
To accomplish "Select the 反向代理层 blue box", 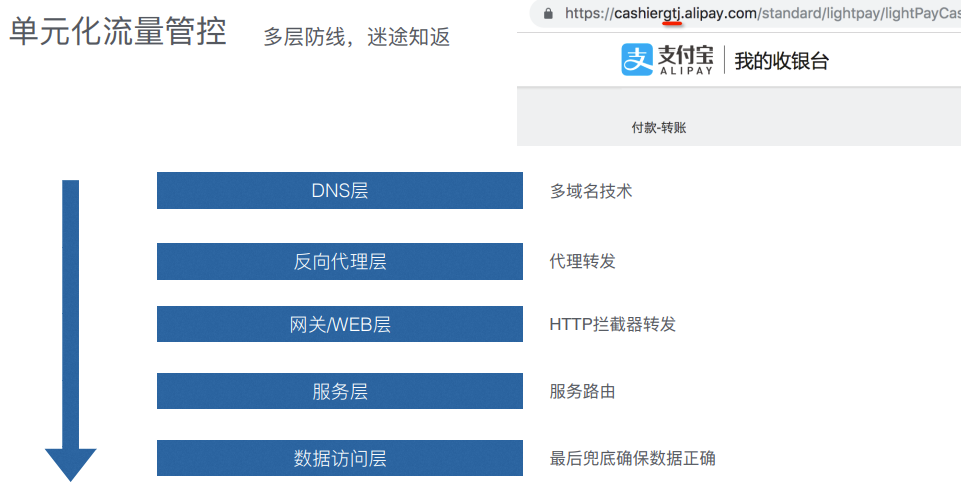I will pos(339,262).
